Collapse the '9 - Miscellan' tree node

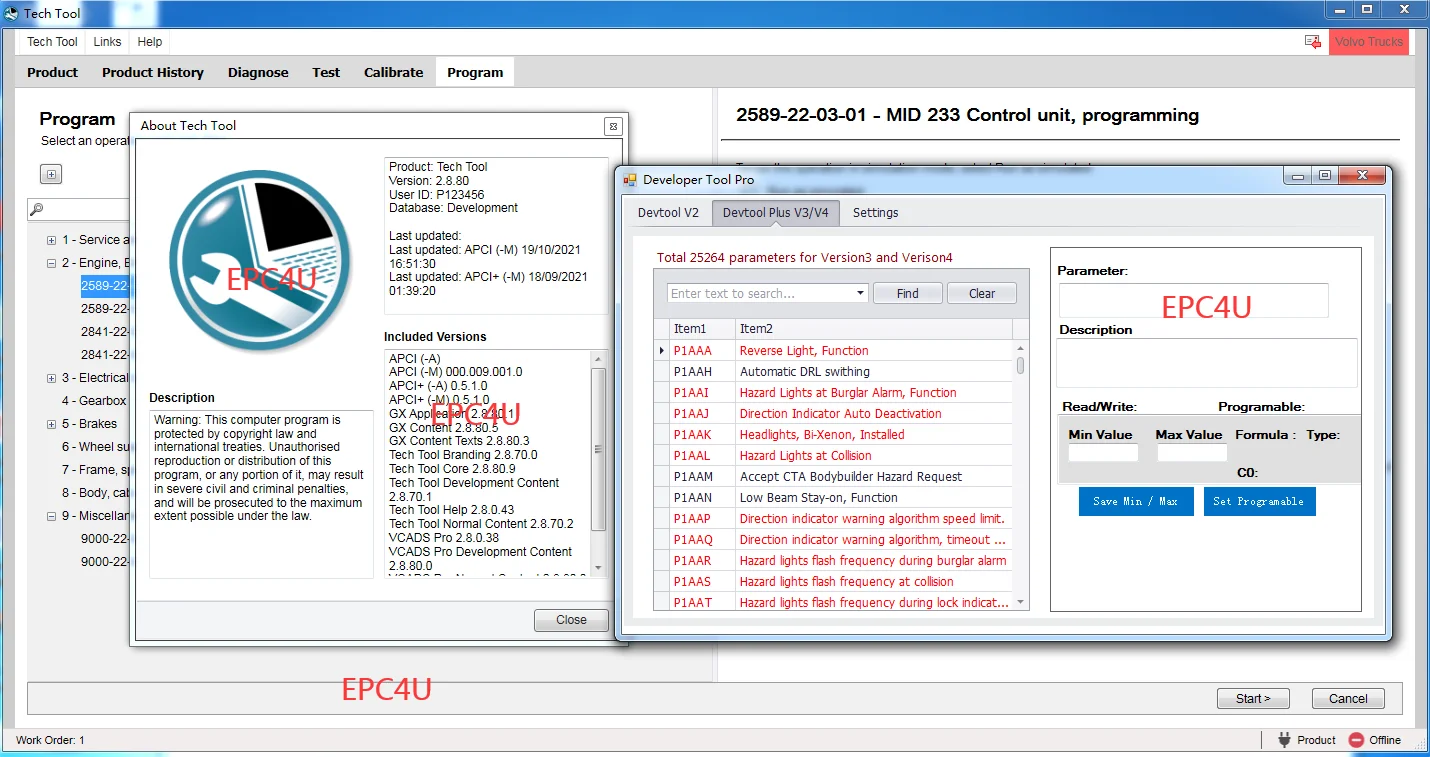51,516
